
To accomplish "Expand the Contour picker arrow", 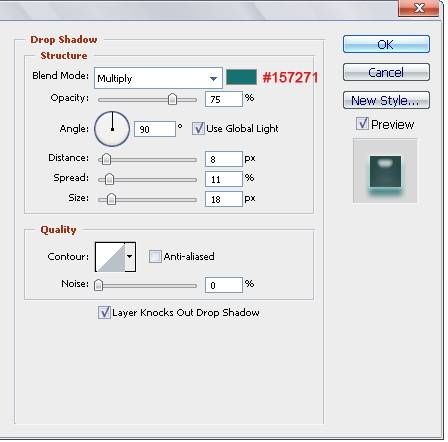I will point(130,257).
